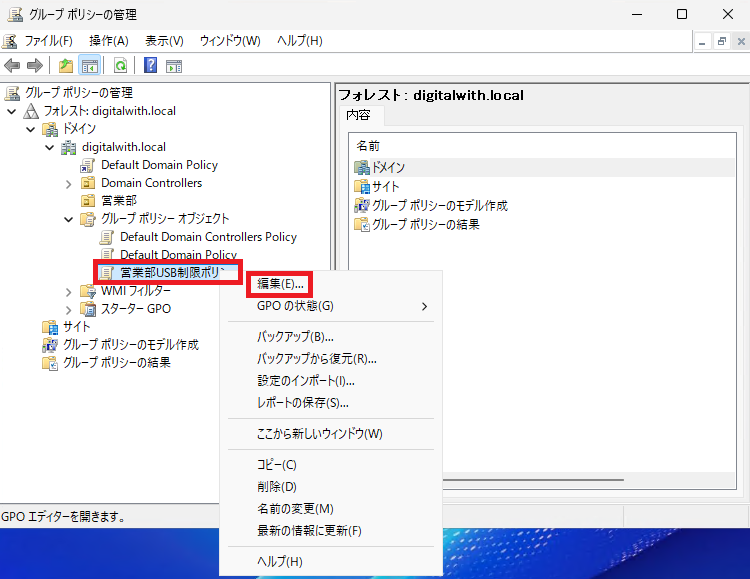Select the linked Default Domain Policy under domain
The height and width of the screenshot is (579, 750).
pyautogui.click(x=159, y=165)
